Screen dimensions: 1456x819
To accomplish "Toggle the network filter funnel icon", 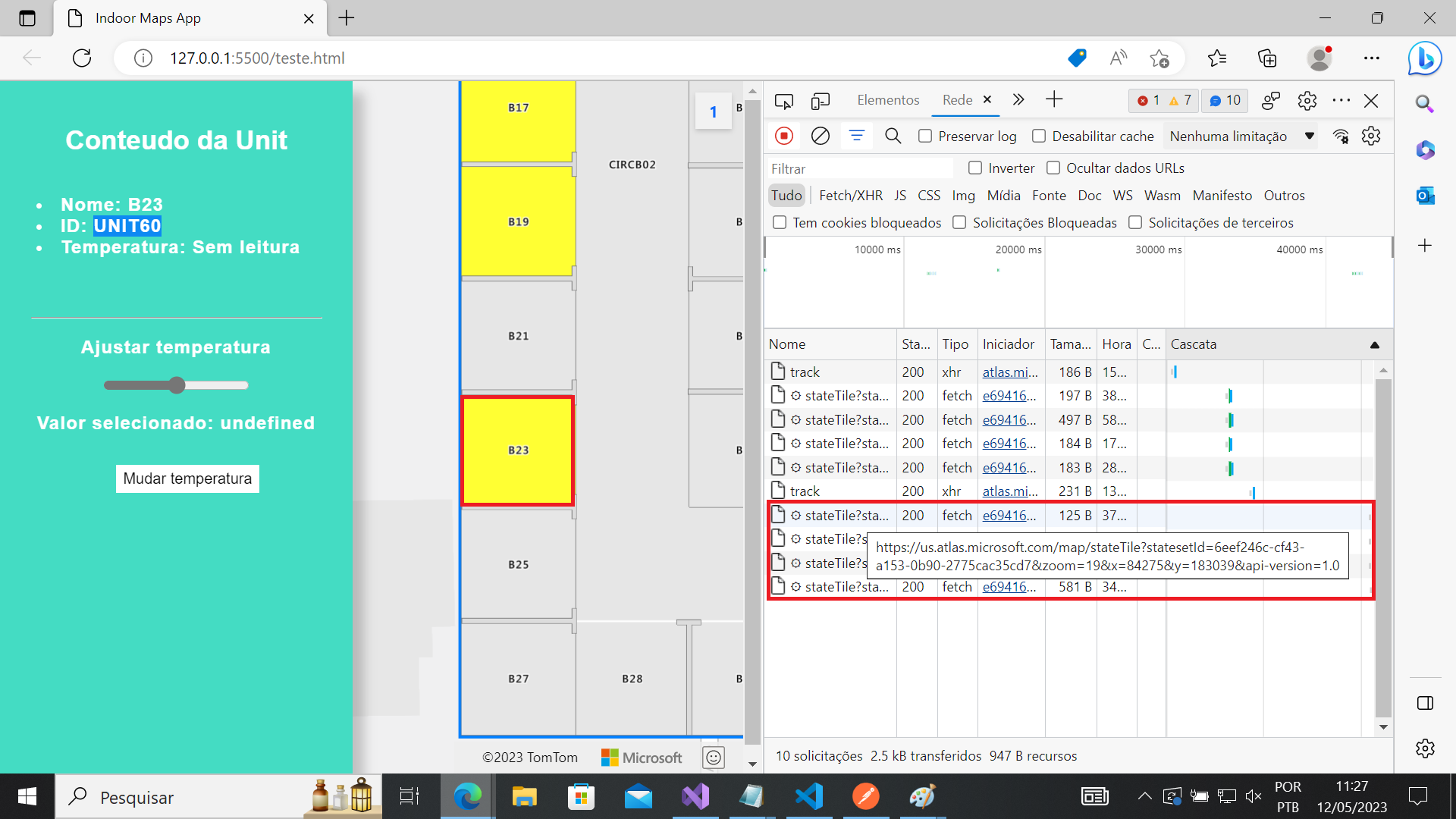I will point(857,136).
